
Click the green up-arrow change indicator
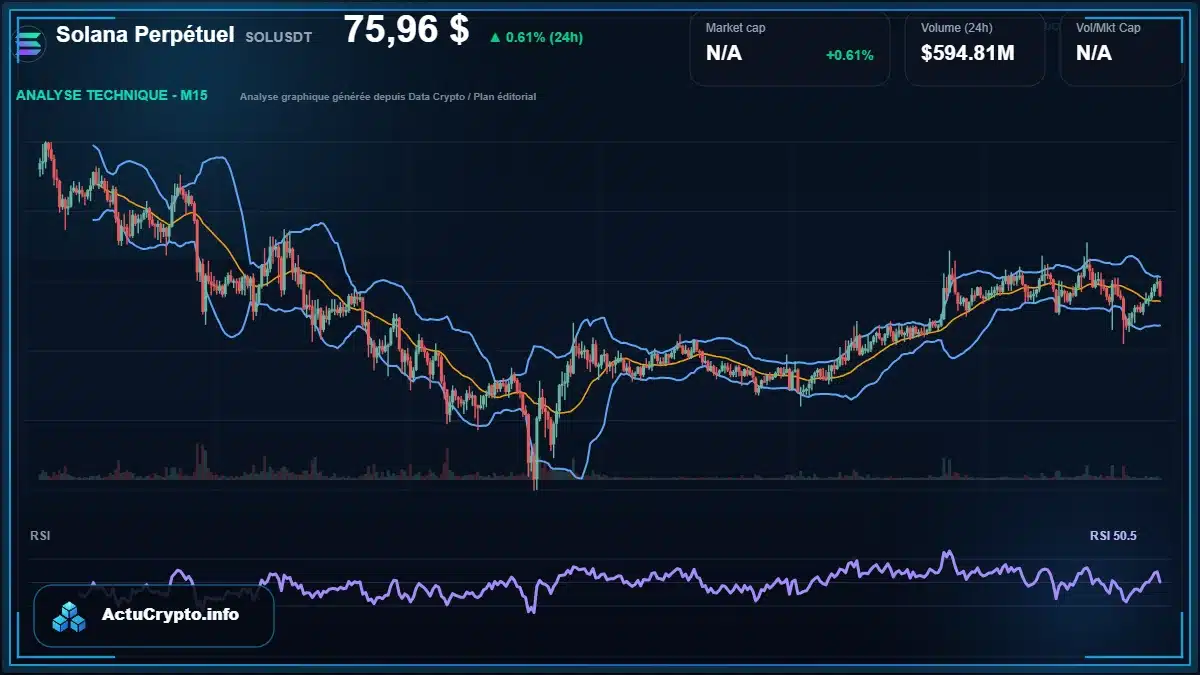495,37
